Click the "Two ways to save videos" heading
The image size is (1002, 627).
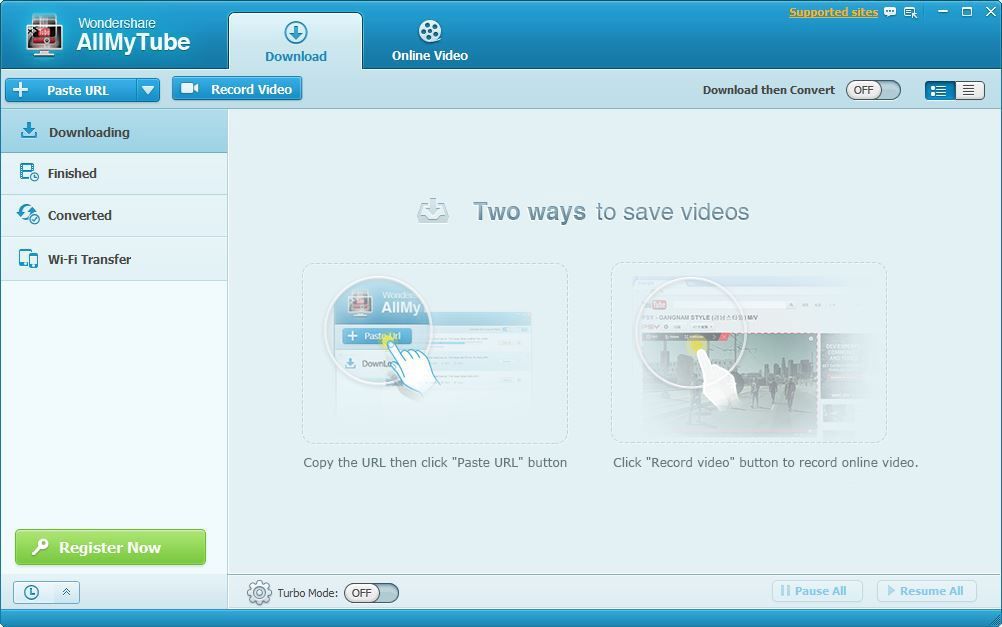[611, 212]
